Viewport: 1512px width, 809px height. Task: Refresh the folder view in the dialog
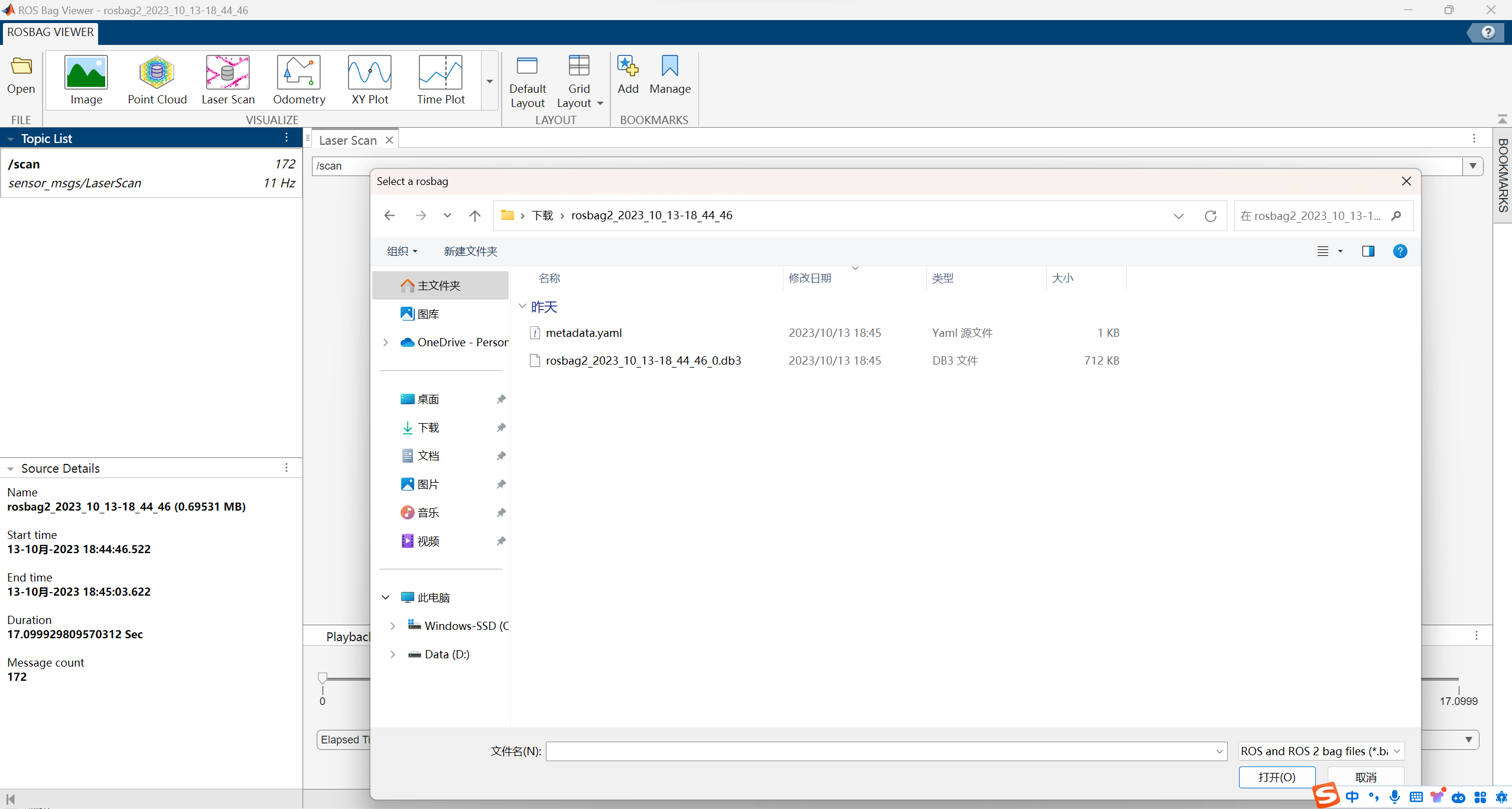pyautogui.click(x=1210, y=215)
